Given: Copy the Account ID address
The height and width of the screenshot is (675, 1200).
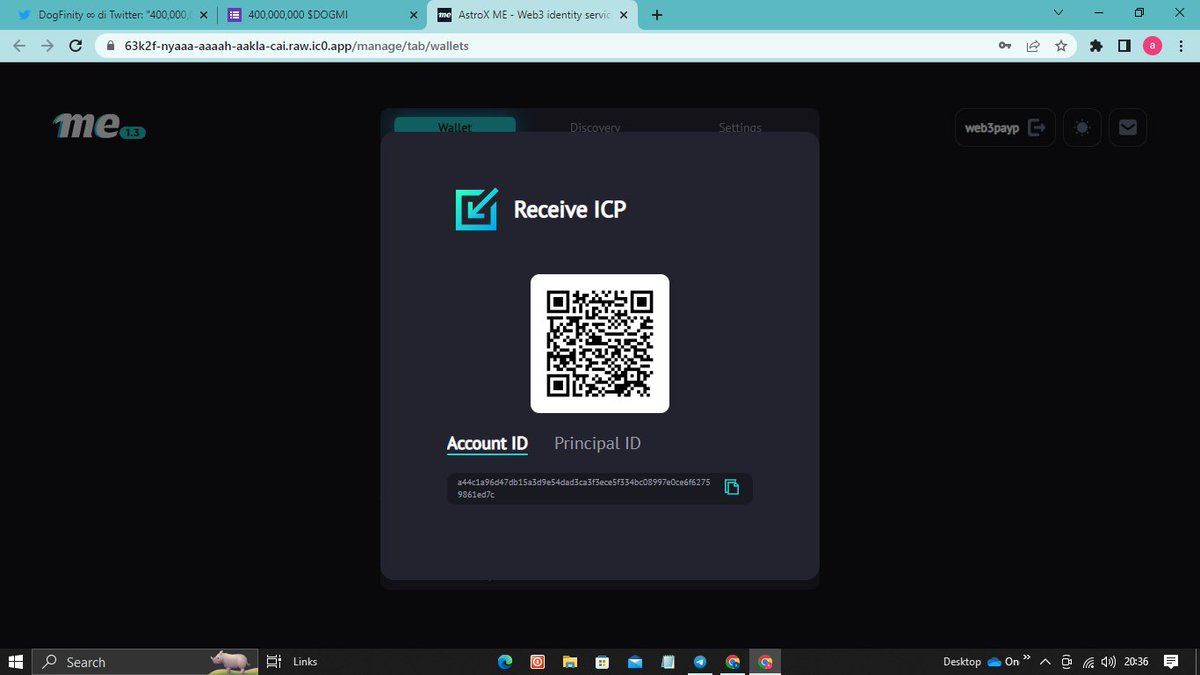Looking at the screenshot, I should pyautogui.click(x=732, y=487).
